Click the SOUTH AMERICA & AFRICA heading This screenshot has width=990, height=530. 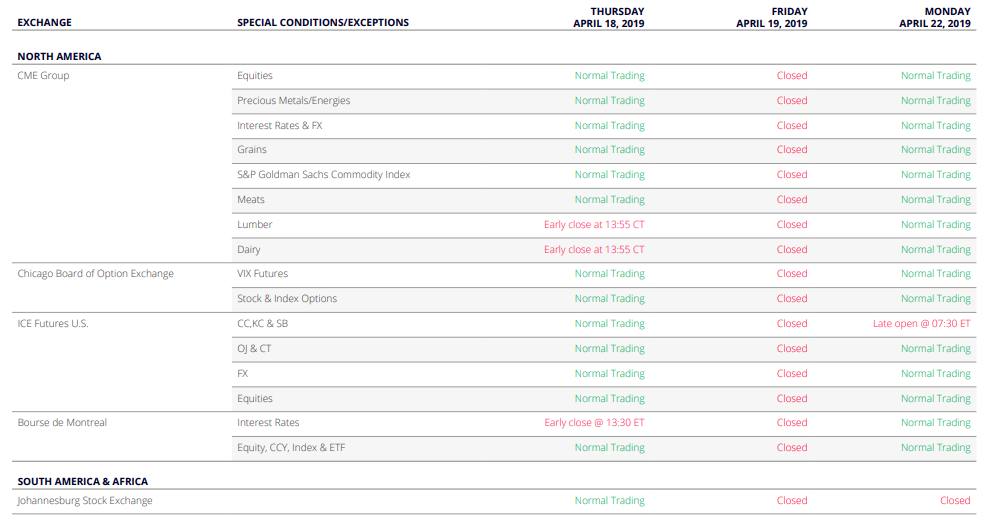tap(83, 481)
